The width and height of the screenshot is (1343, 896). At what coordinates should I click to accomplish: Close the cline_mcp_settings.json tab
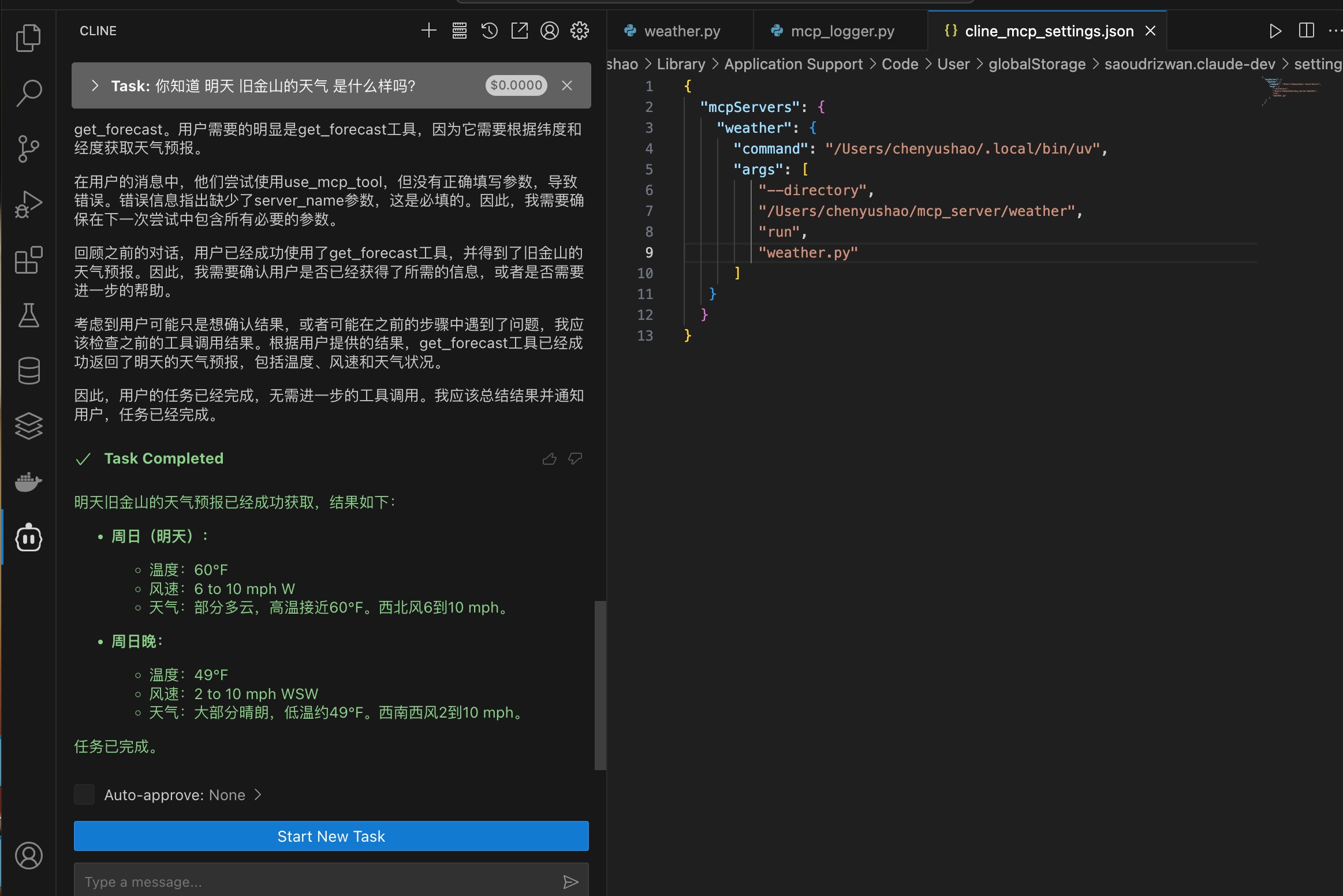point(1150,31)
